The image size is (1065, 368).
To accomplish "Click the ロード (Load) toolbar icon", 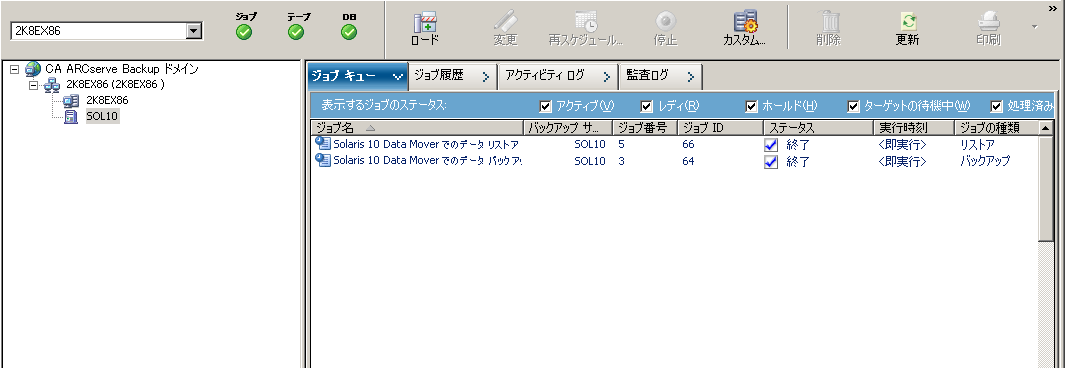I will pos(425,22).
